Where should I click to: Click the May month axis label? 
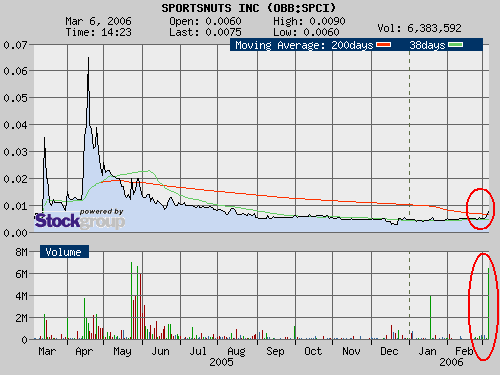point(122,352)
